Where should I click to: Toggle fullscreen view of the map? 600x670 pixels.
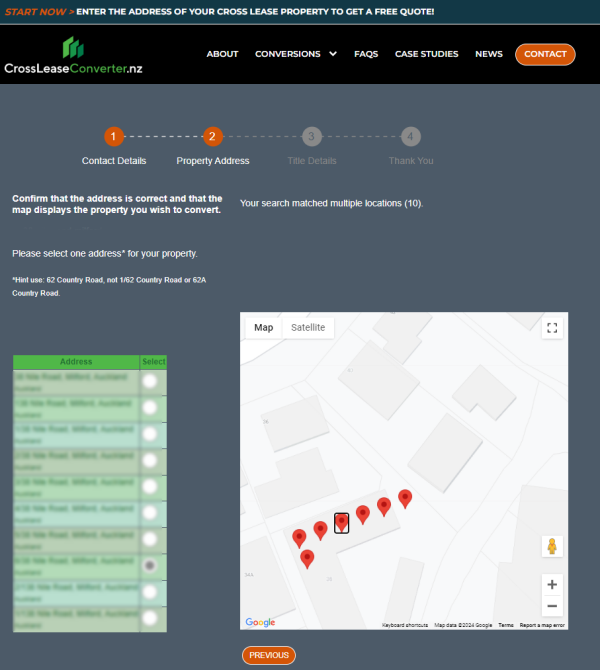click(x=552, y=328)
